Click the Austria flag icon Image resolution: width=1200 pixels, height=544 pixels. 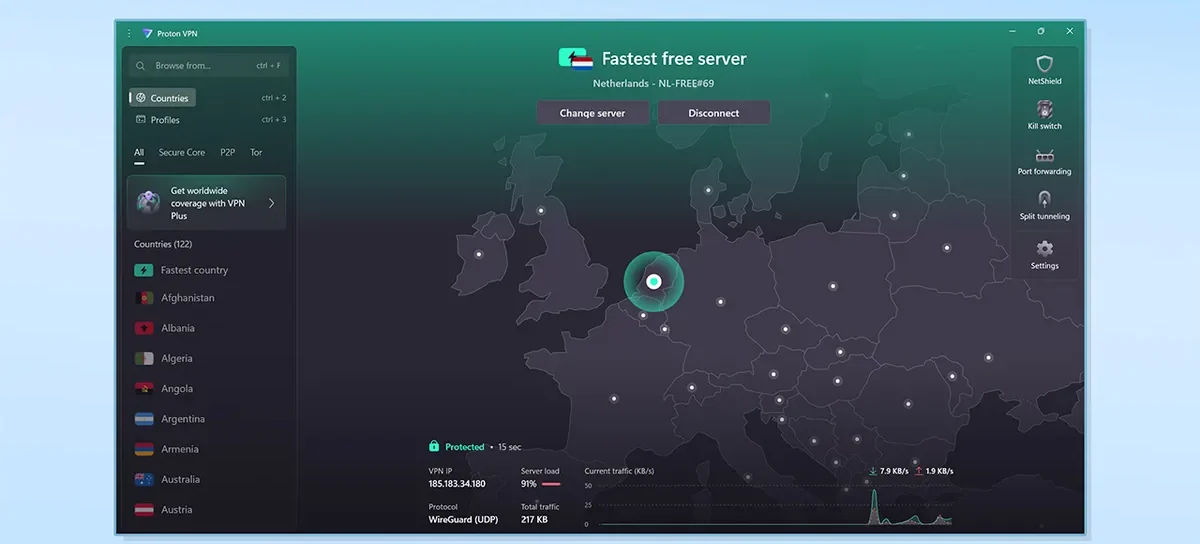(143, 510)
